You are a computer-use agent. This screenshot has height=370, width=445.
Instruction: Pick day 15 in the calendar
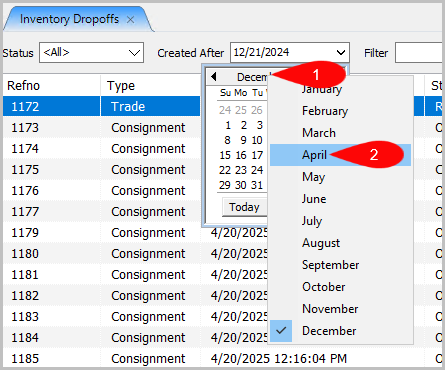tap(225, 155)
